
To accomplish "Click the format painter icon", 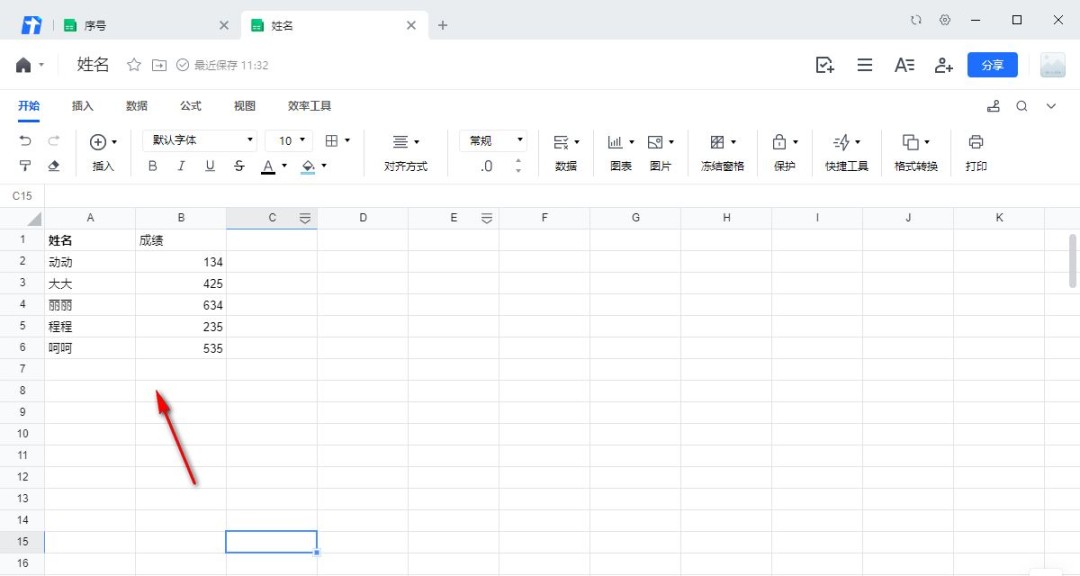I will tap(25, 166).
